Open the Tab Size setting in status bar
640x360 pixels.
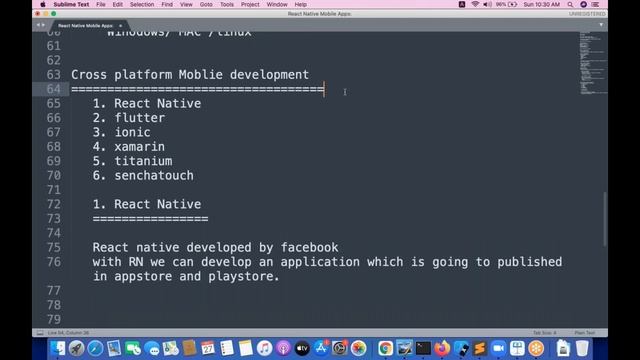(544, 333)
